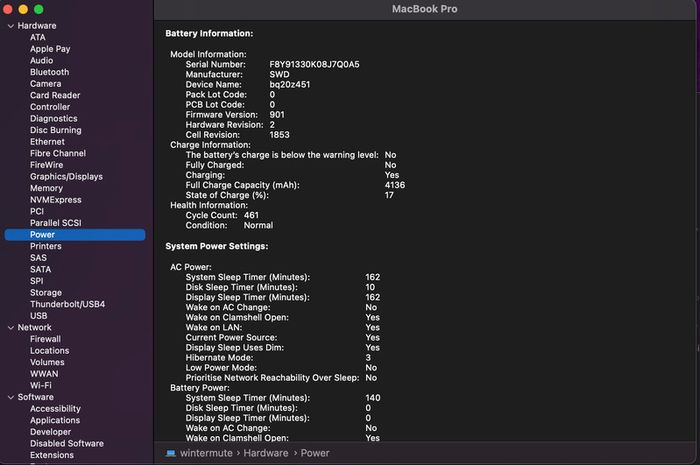Open the Storage entry
The height and width of the screenshot is (465, 700).
pyautogui.click(x=46, y=293)
